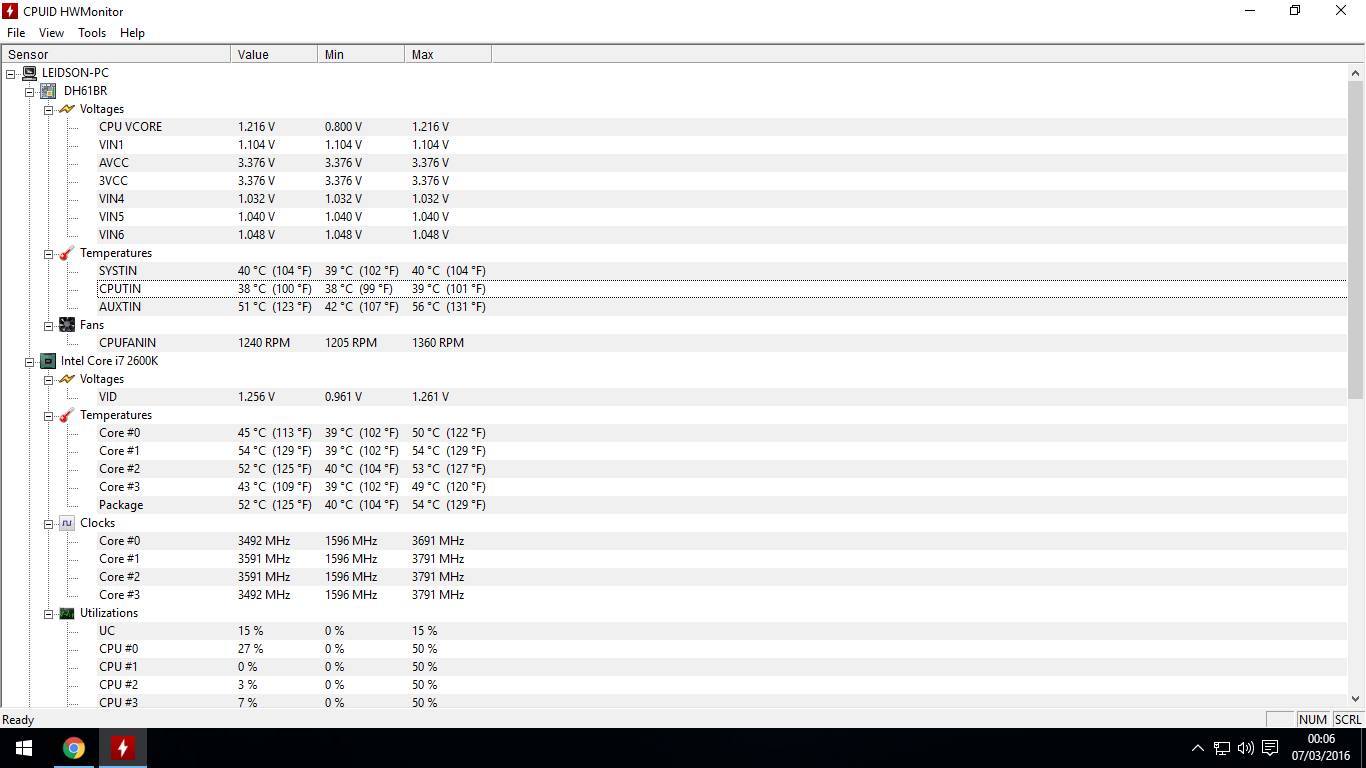Click the Min column header

pos(361,55)
